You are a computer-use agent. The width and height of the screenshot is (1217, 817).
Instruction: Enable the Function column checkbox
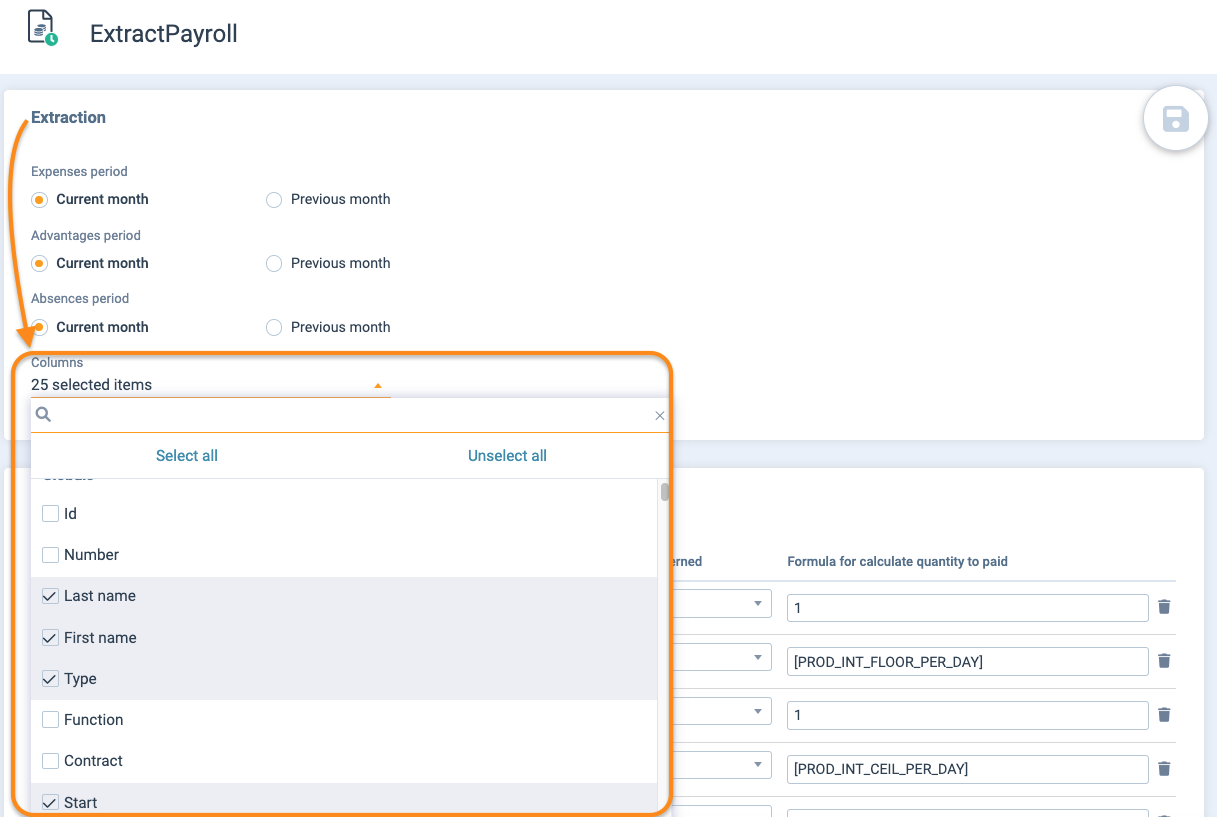pyautogui.click(x=51, y=720)
